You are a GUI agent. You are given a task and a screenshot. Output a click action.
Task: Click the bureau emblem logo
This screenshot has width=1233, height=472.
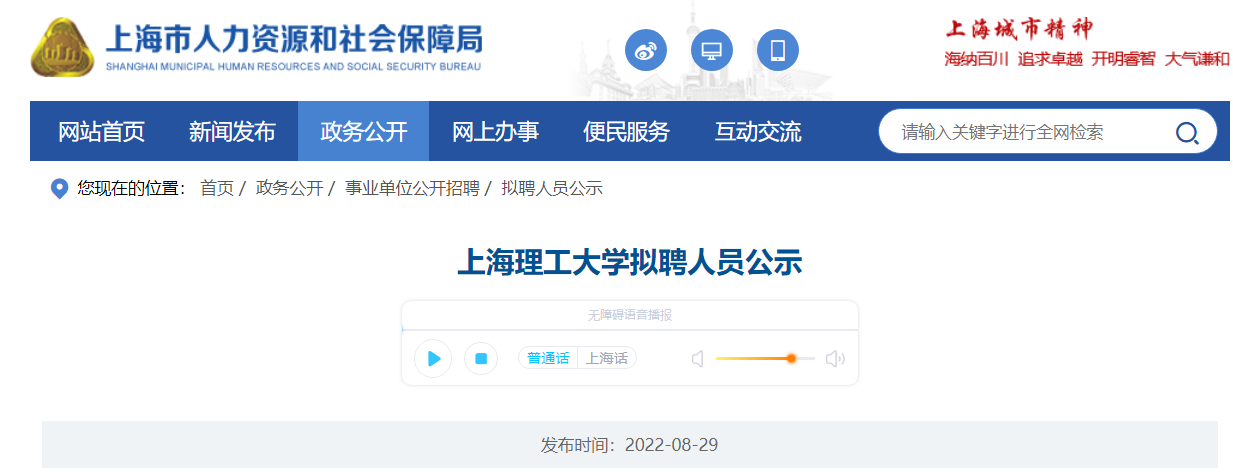point(62,47)
